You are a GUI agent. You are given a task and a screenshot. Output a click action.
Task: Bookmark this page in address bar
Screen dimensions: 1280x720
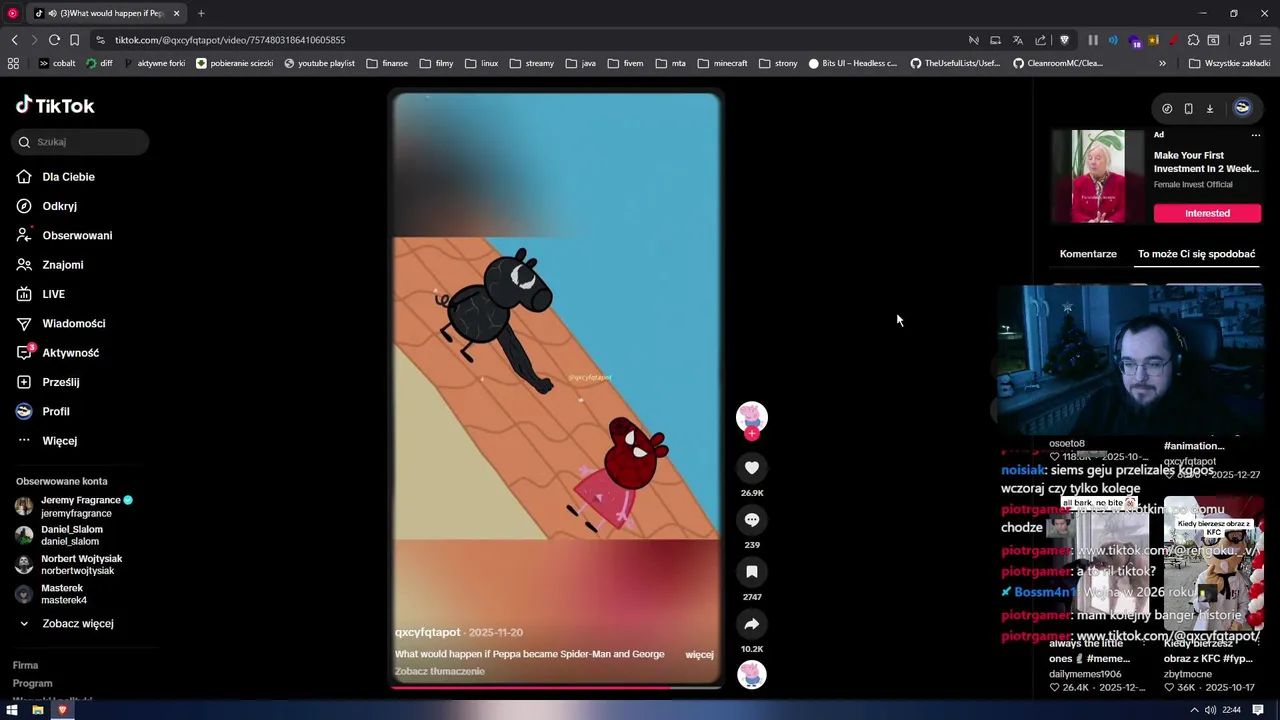(74, 40)
